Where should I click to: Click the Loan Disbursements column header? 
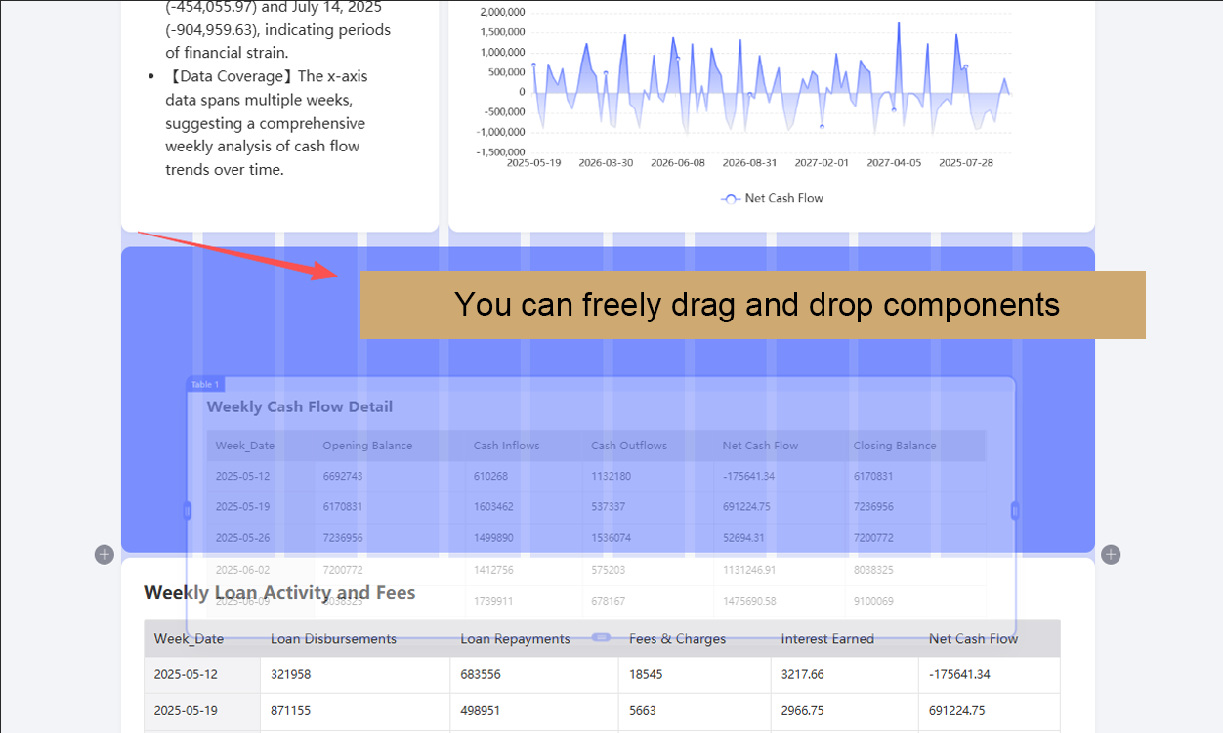click(333, 639)
